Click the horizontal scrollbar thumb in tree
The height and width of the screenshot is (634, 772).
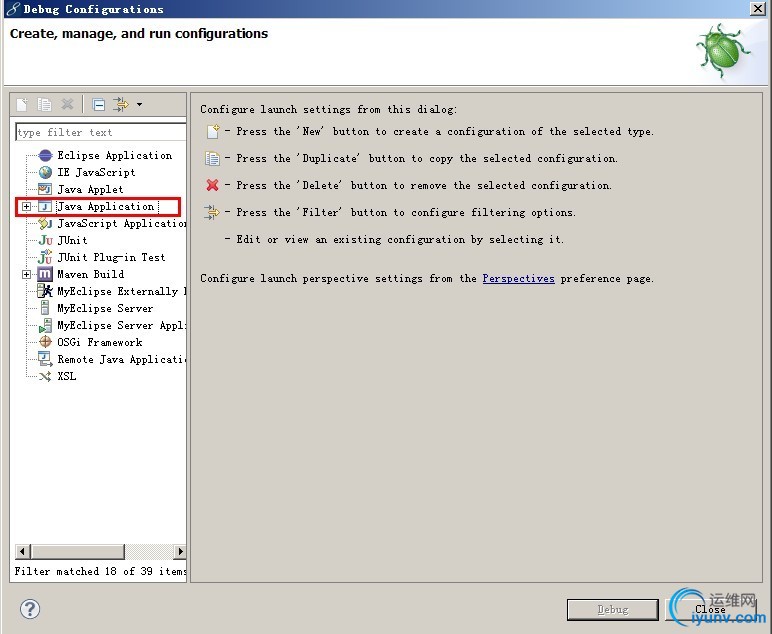(78, 551)
